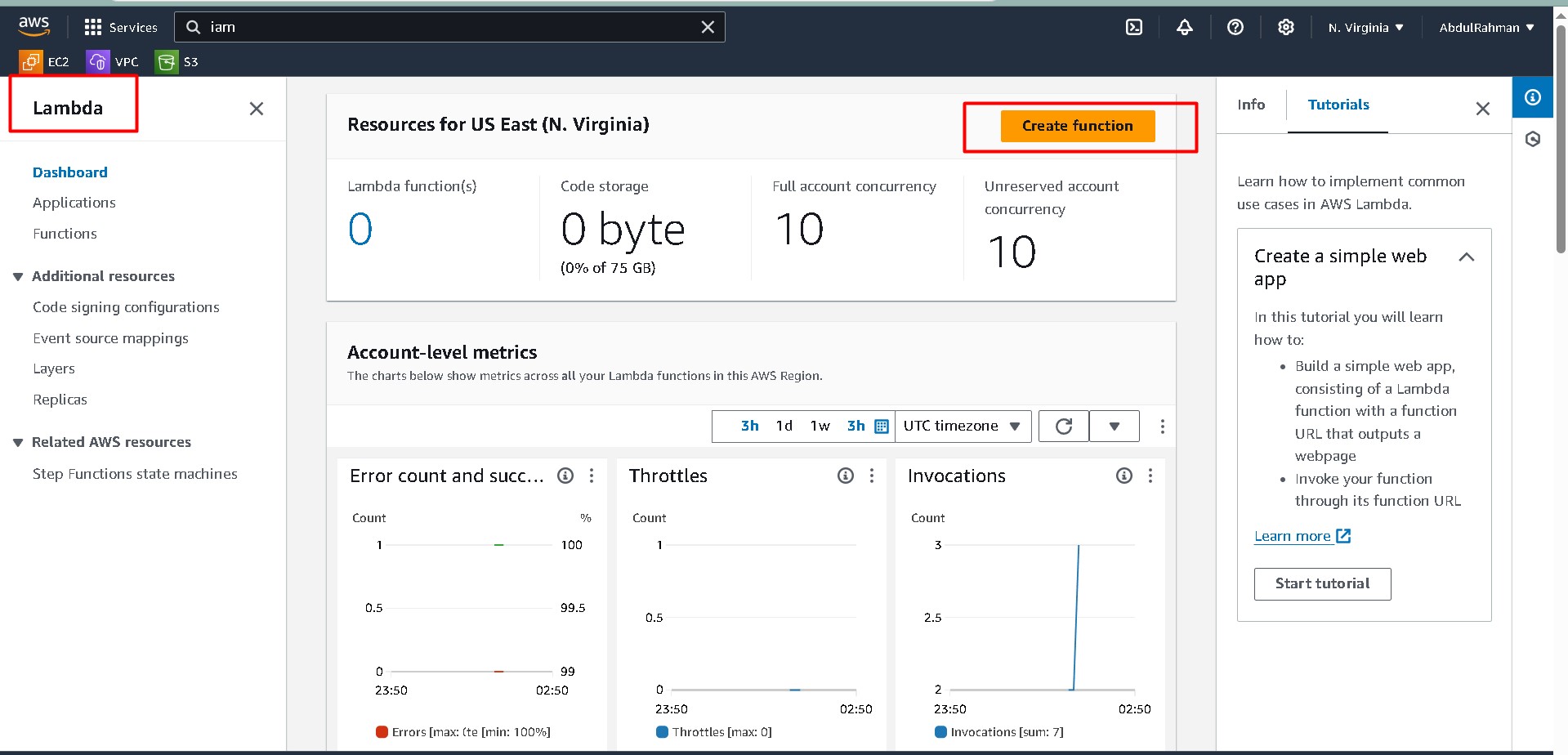Open the refresh interval dropdown arrow
The image size is (1568, 755).
[x=1115, y=427]
